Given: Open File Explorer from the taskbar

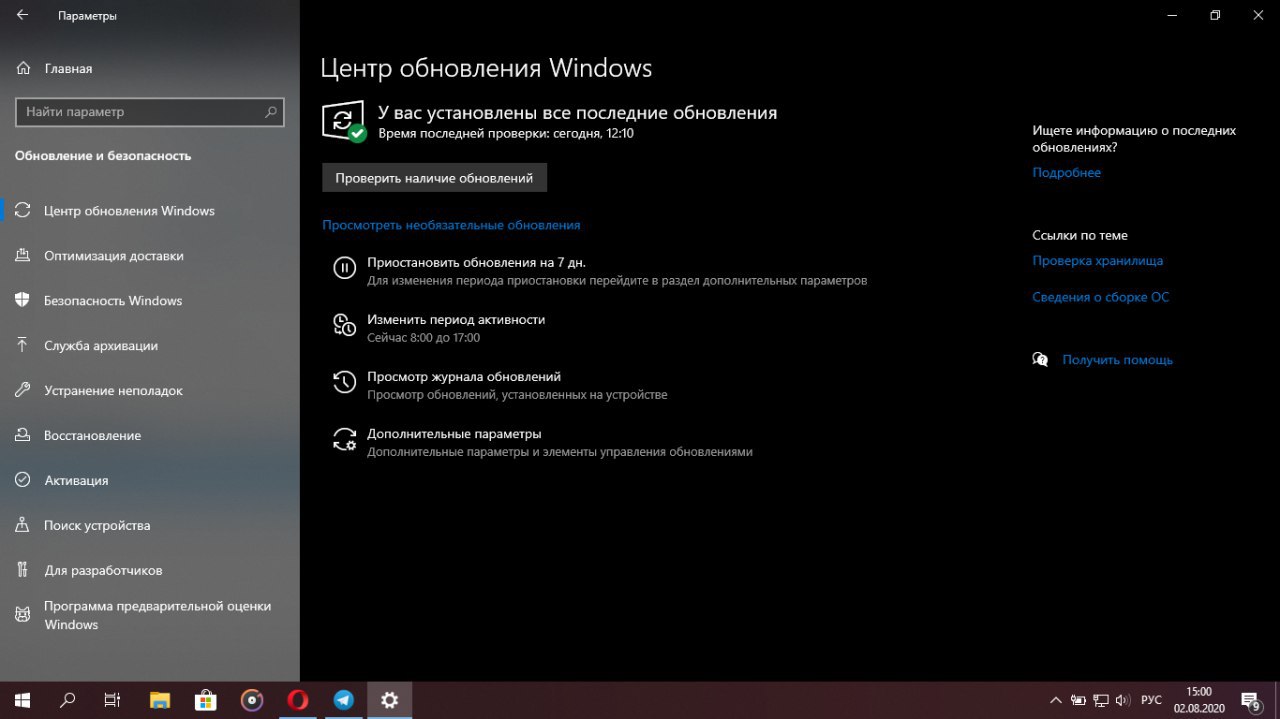Looking at the screenshot, I should point(160,700).
